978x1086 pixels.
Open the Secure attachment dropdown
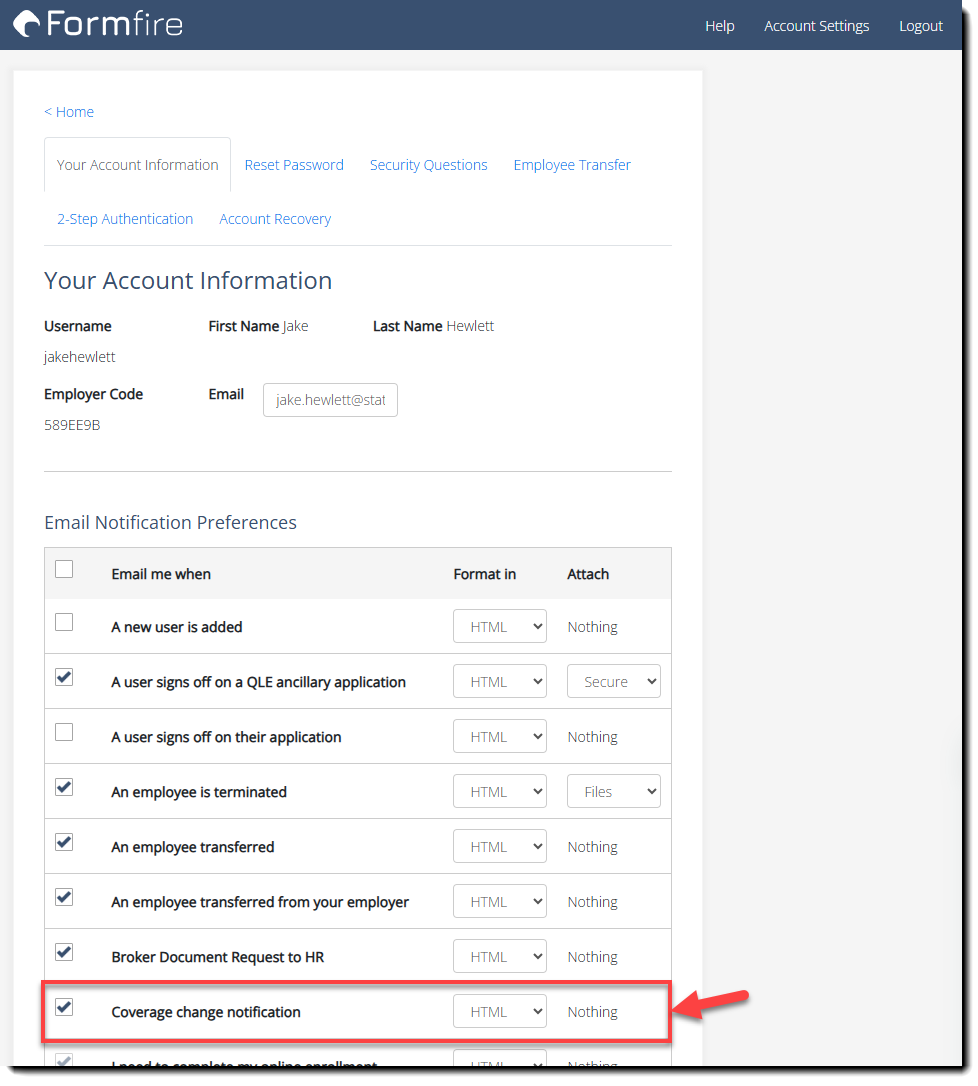click(613, 680)
